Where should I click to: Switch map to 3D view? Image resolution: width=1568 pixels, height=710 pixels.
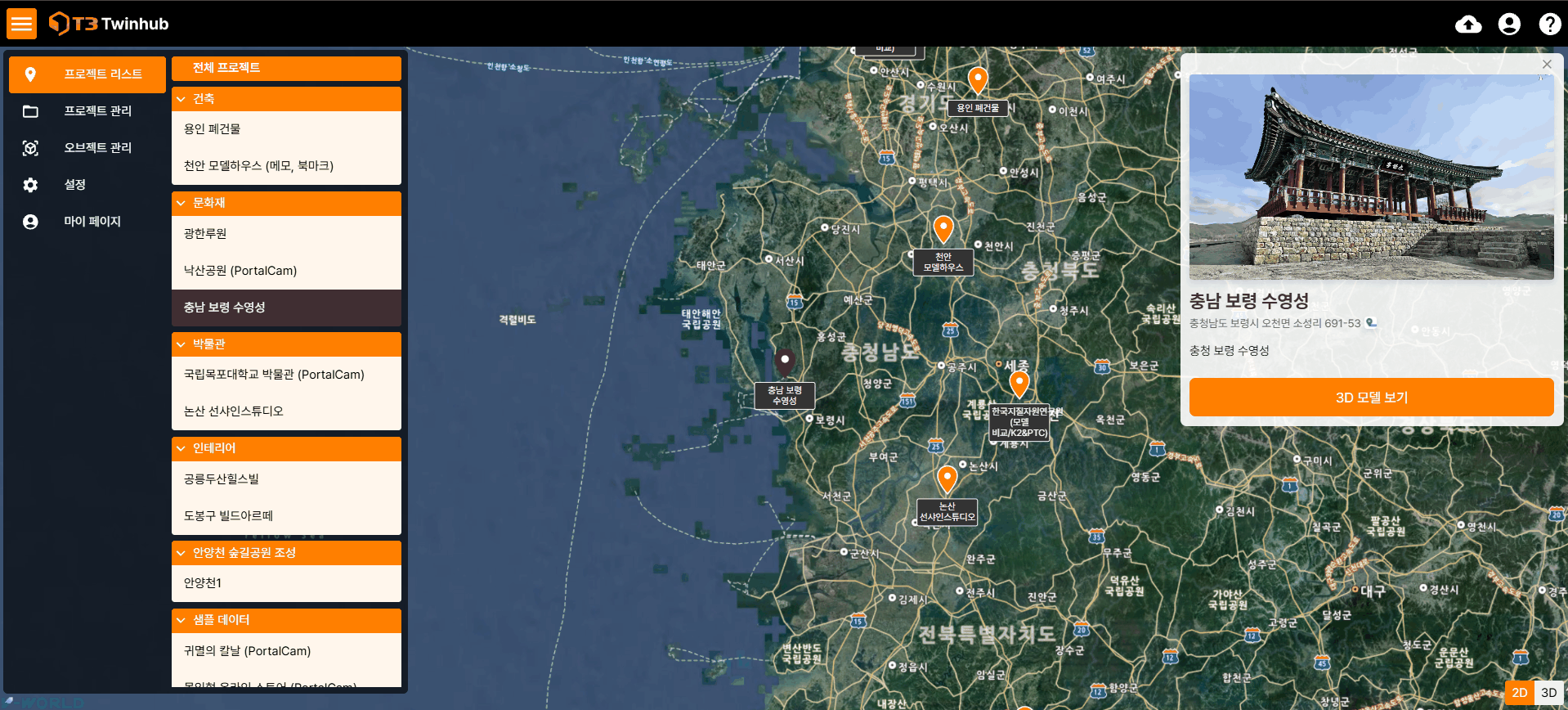(1549, 693)
